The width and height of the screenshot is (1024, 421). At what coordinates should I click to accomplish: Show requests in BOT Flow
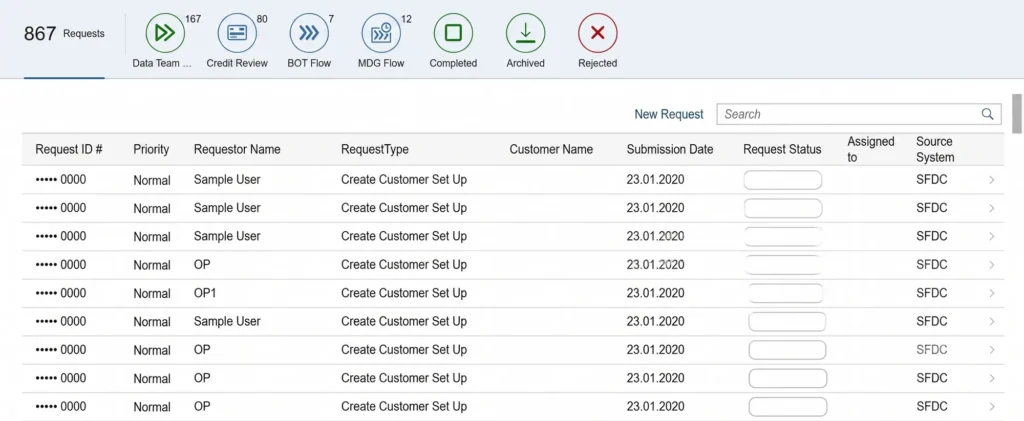pos(309,33)
